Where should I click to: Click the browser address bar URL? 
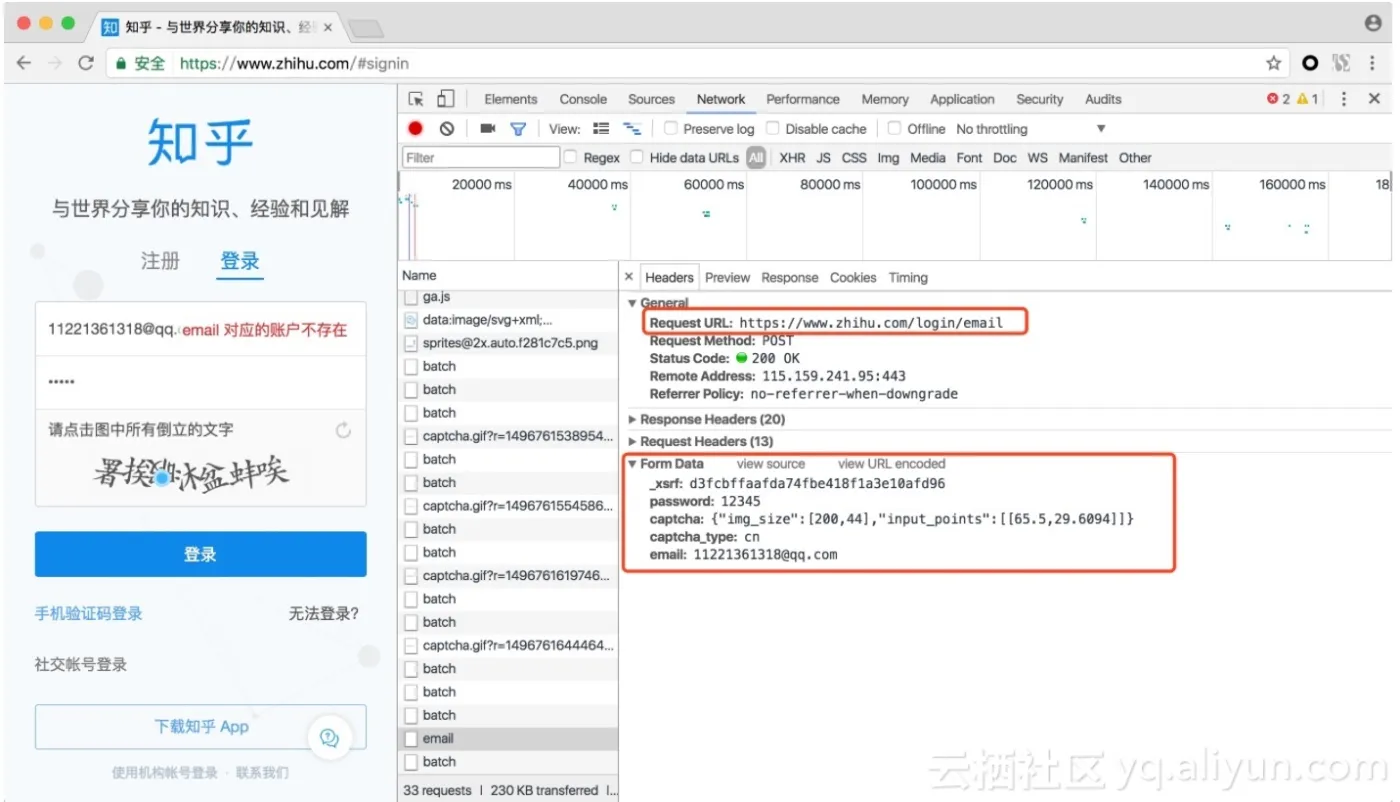(x=295, y=63)
